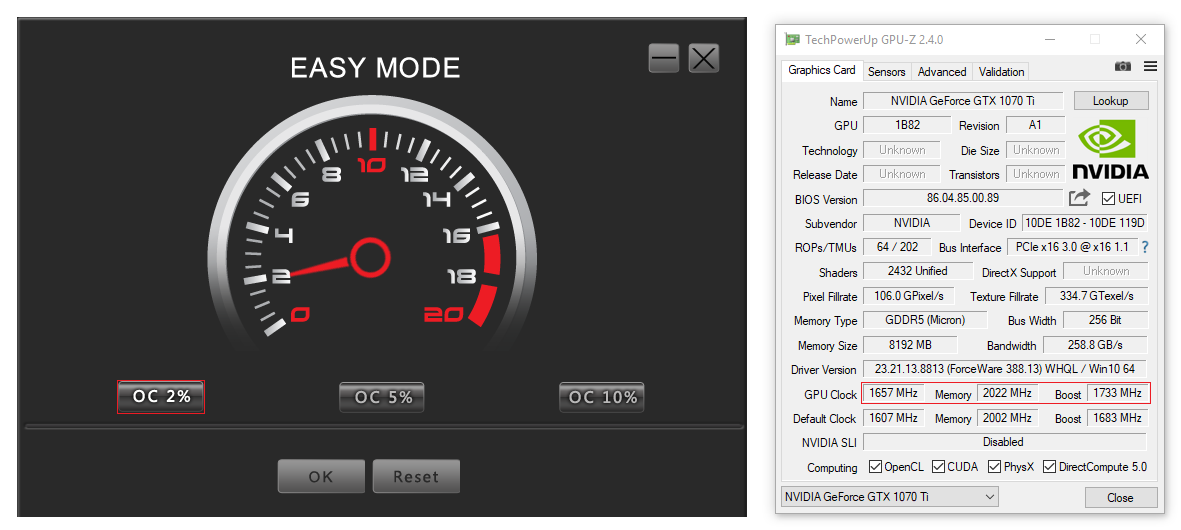Screen dimensions: 1181x530
Task: Click the Lookup button
Action: point(1110,101)
